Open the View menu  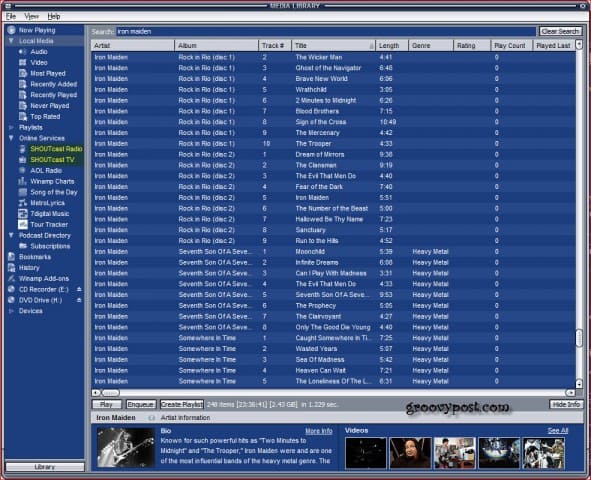32,16
